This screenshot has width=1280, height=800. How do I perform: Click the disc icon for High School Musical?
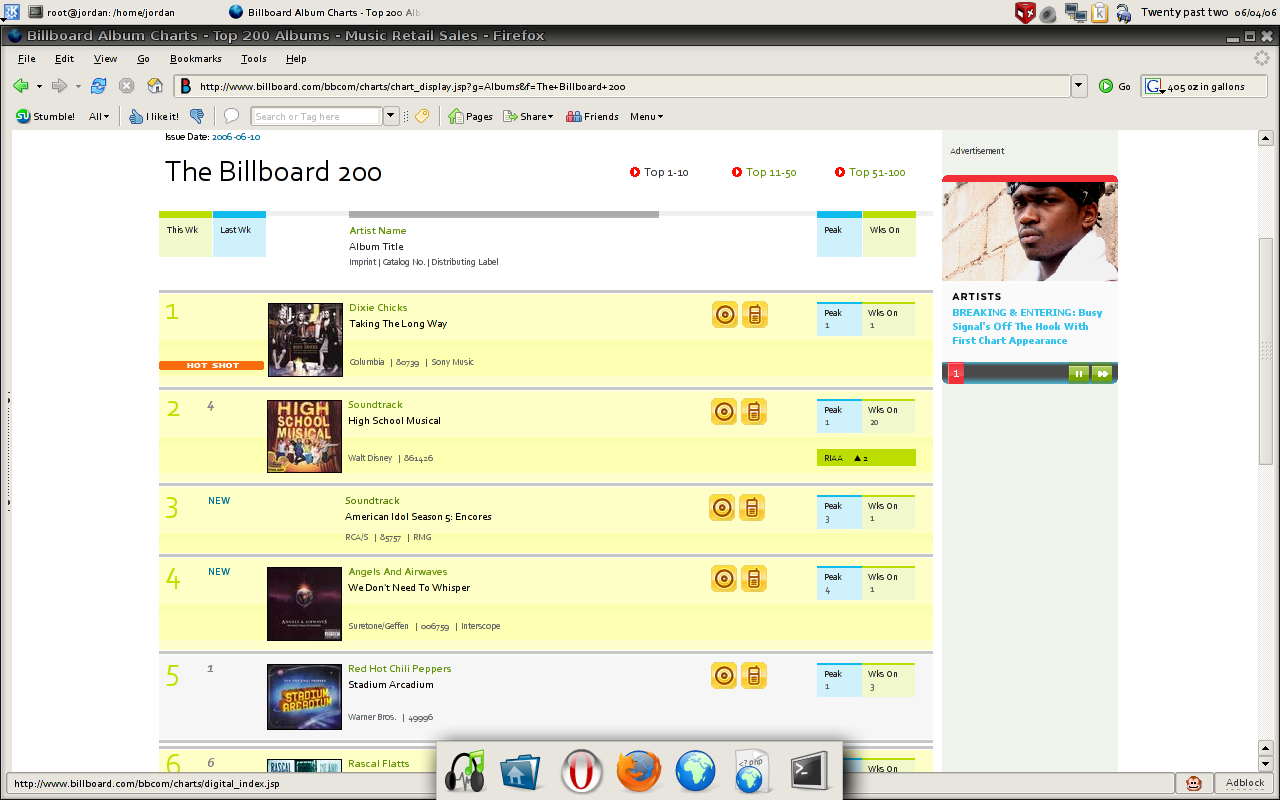click(724, 411)
